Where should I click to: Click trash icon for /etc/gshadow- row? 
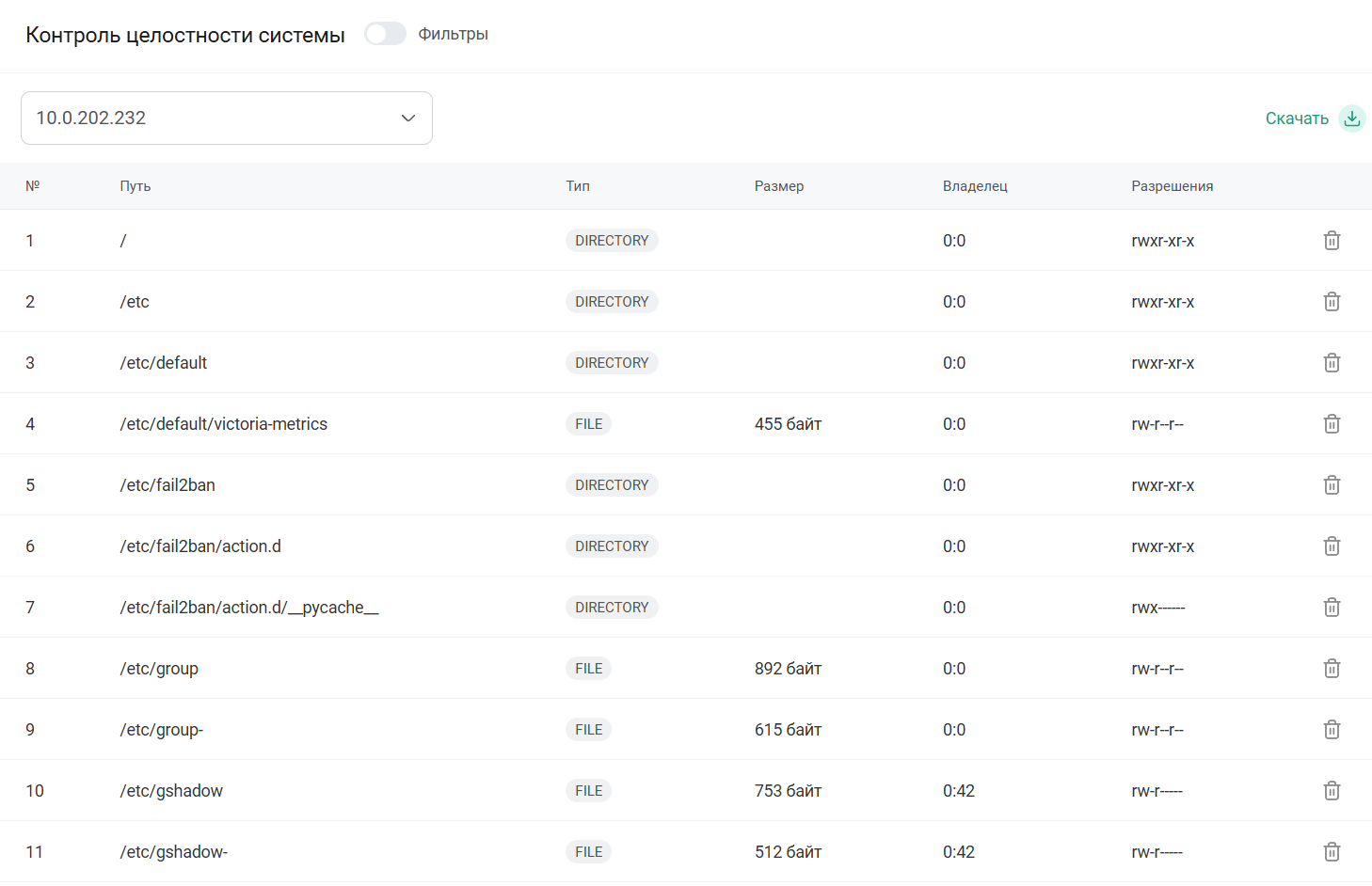point(1332,852)
